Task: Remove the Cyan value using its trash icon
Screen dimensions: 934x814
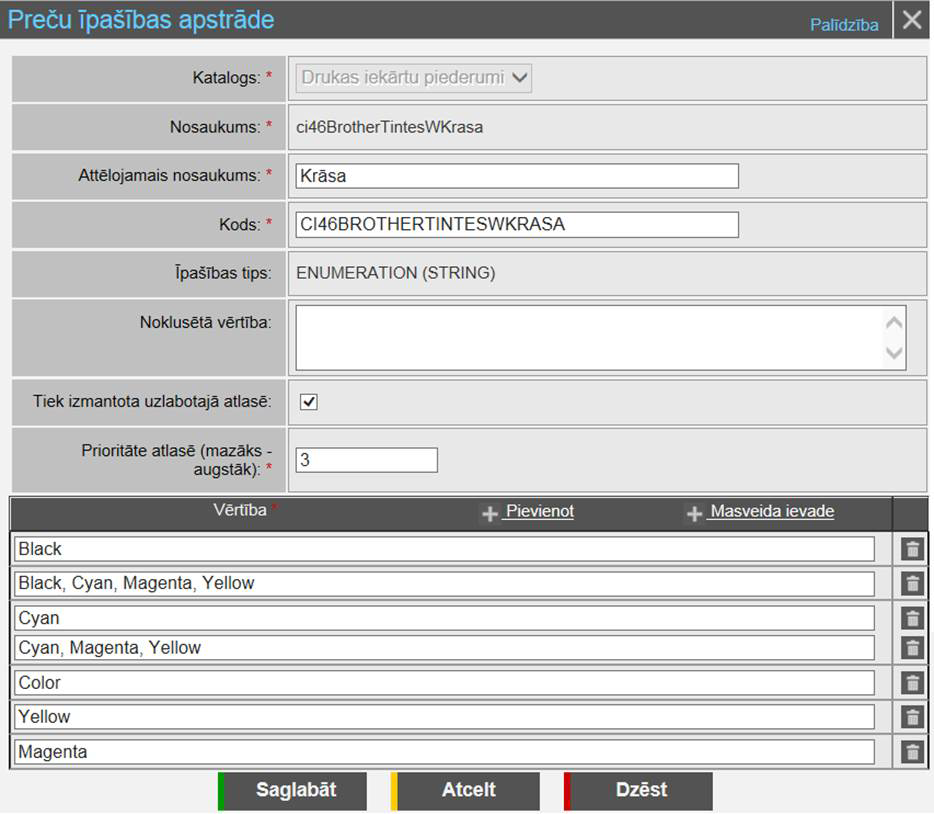Action: click(x=911, y=618)
